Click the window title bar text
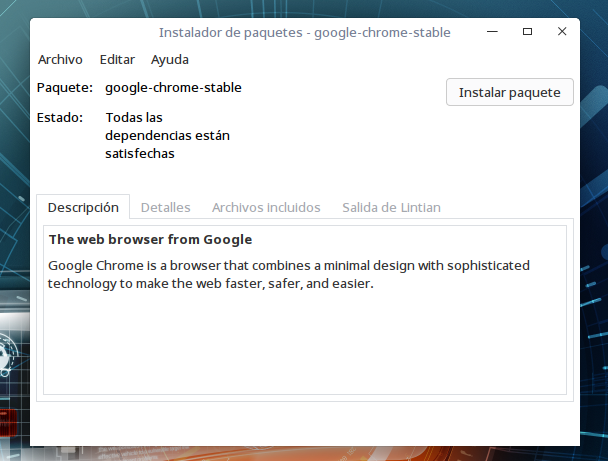 304,32
